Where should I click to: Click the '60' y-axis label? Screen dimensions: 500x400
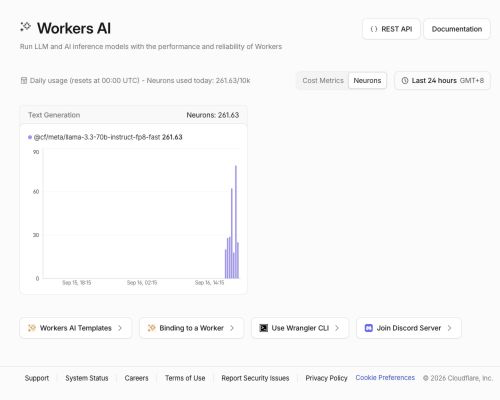tap(36, 192)
